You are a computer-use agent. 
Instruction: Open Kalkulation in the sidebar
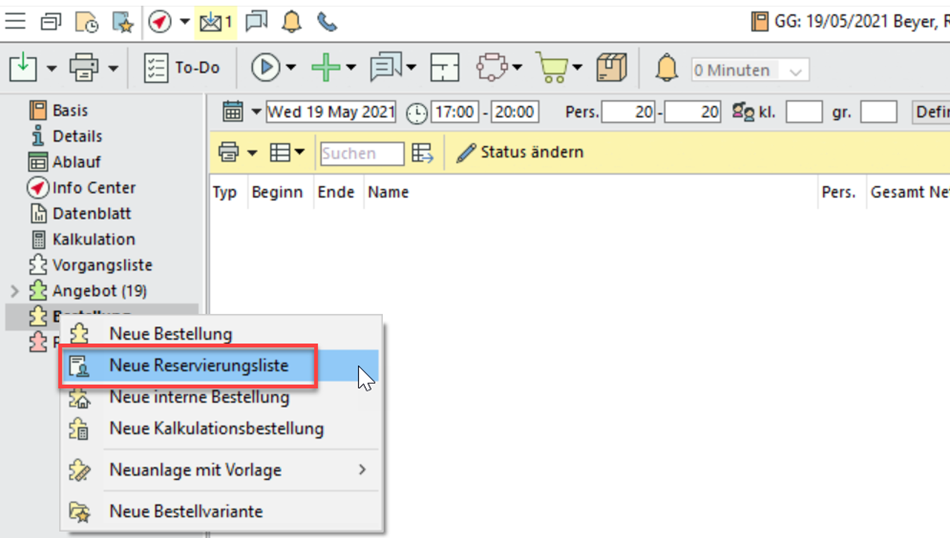tap(93, 239)
